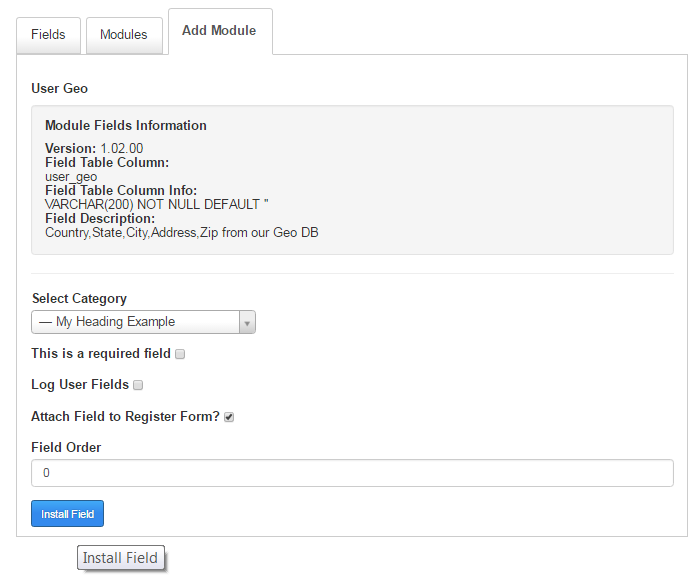The height and width of the screenshot is (575, 697).
Task: Click the User Geo heading
Action: (x=60, y=88)
